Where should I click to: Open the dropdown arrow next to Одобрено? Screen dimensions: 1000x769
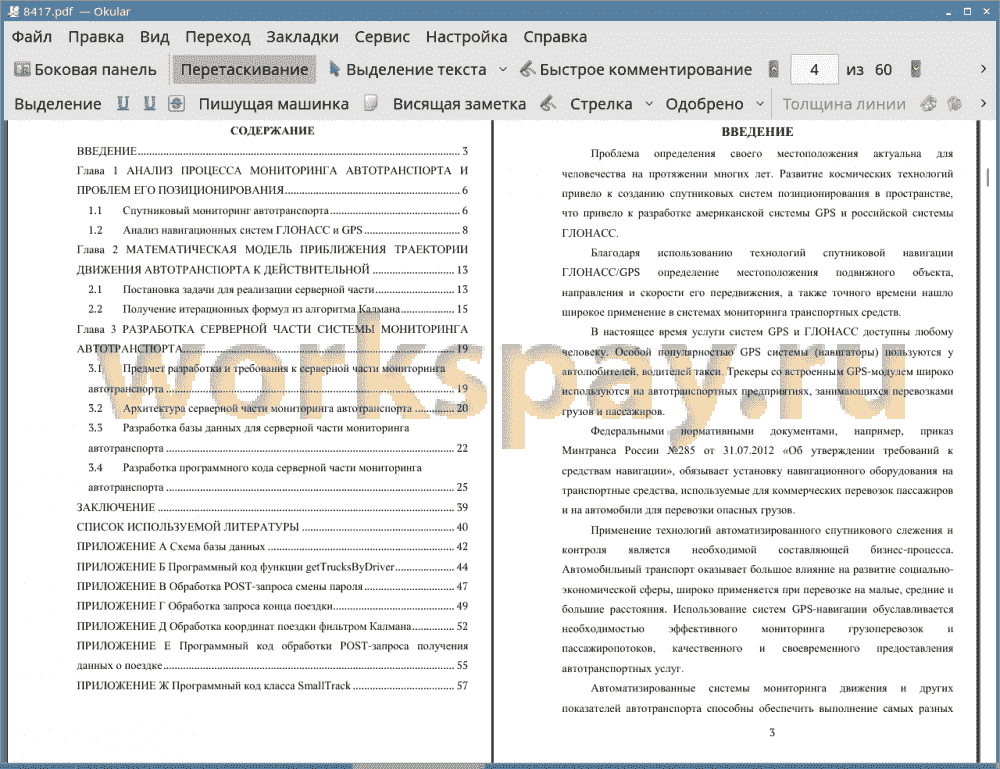pos(760,104)
